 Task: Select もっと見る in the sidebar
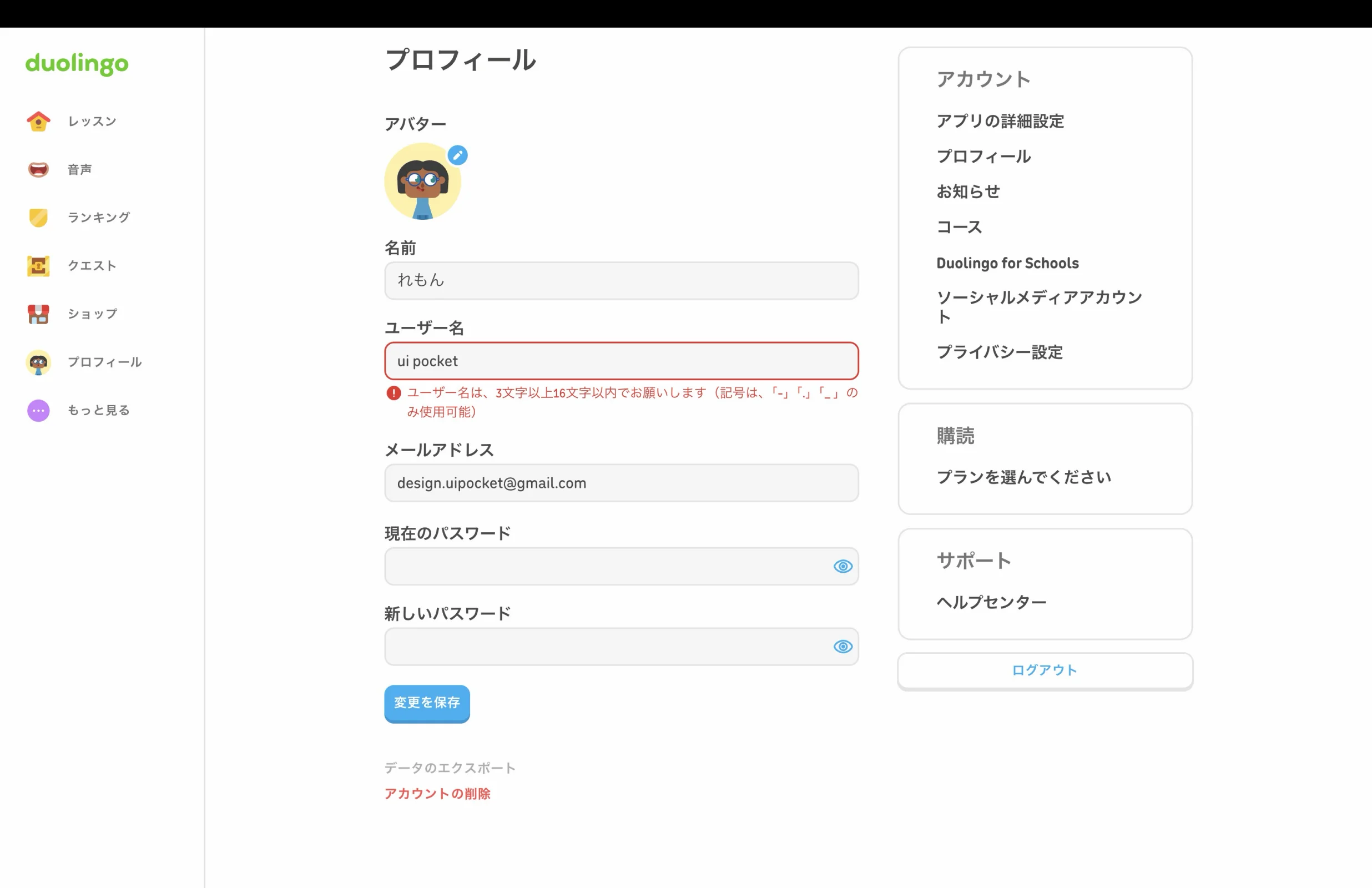pos(99,411)
